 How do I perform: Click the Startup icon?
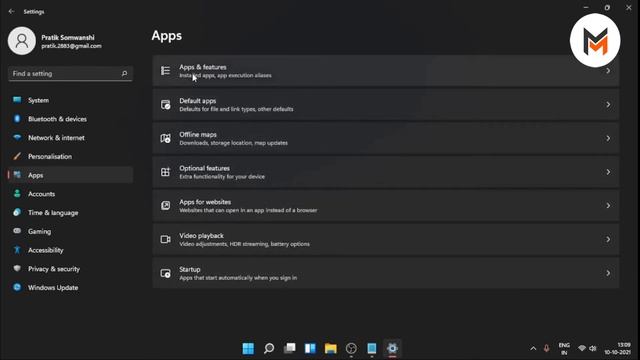(x=165, y=273)
